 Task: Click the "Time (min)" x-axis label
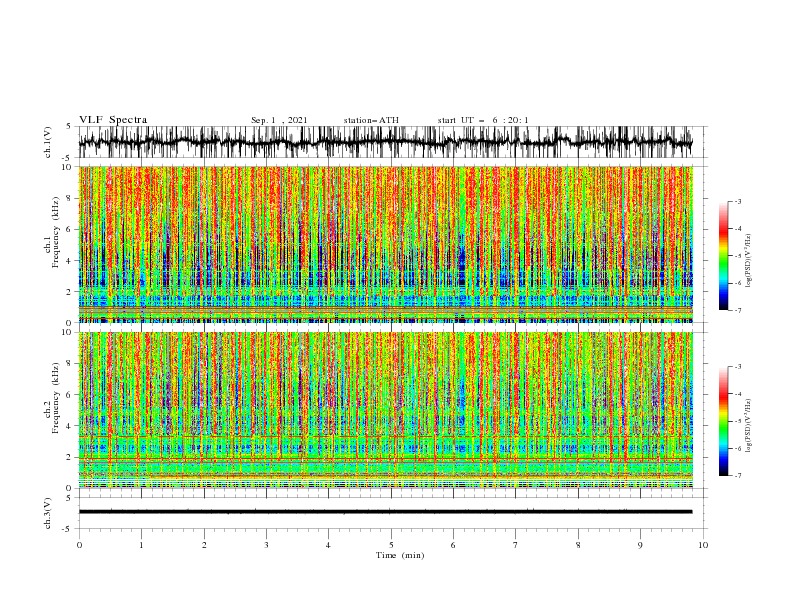pos(400,555)
